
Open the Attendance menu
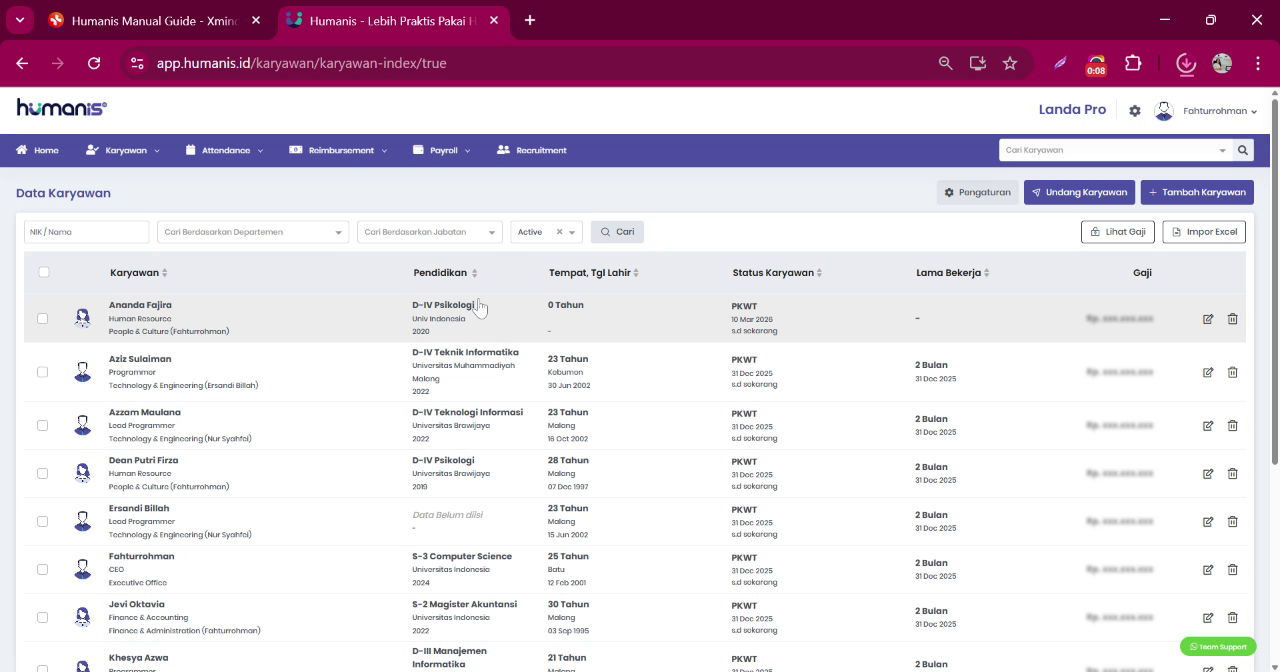tap(225, 150)
